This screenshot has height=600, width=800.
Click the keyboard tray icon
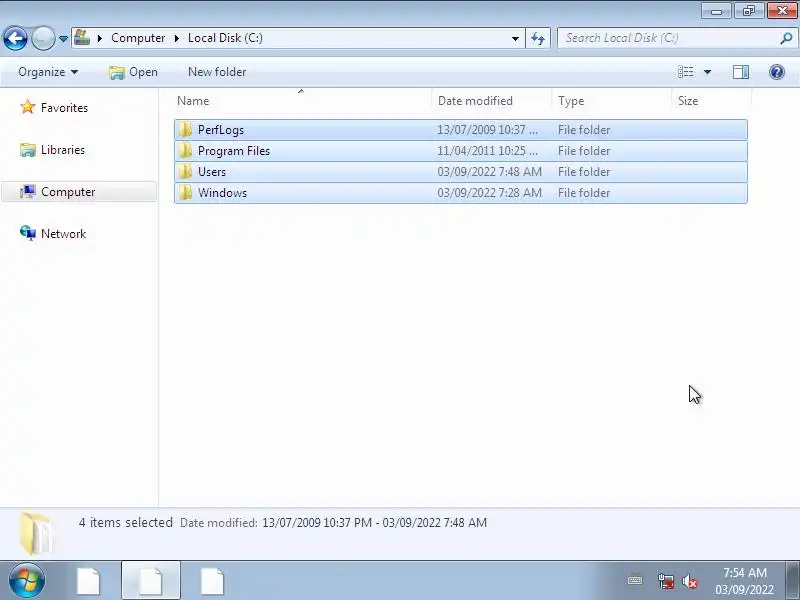(x=635, y=580)
